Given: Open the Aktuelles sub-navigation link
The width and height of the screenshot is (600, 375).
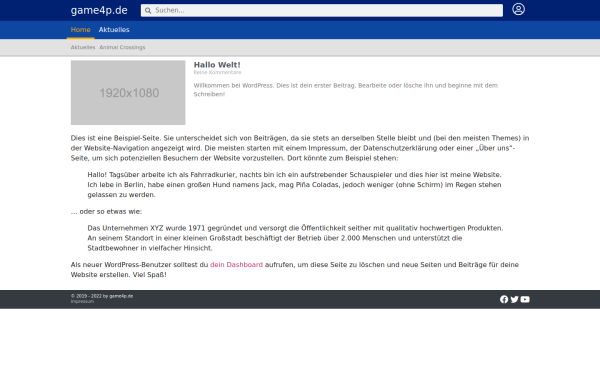Looking at the screenshot, I should coord(83,47).
